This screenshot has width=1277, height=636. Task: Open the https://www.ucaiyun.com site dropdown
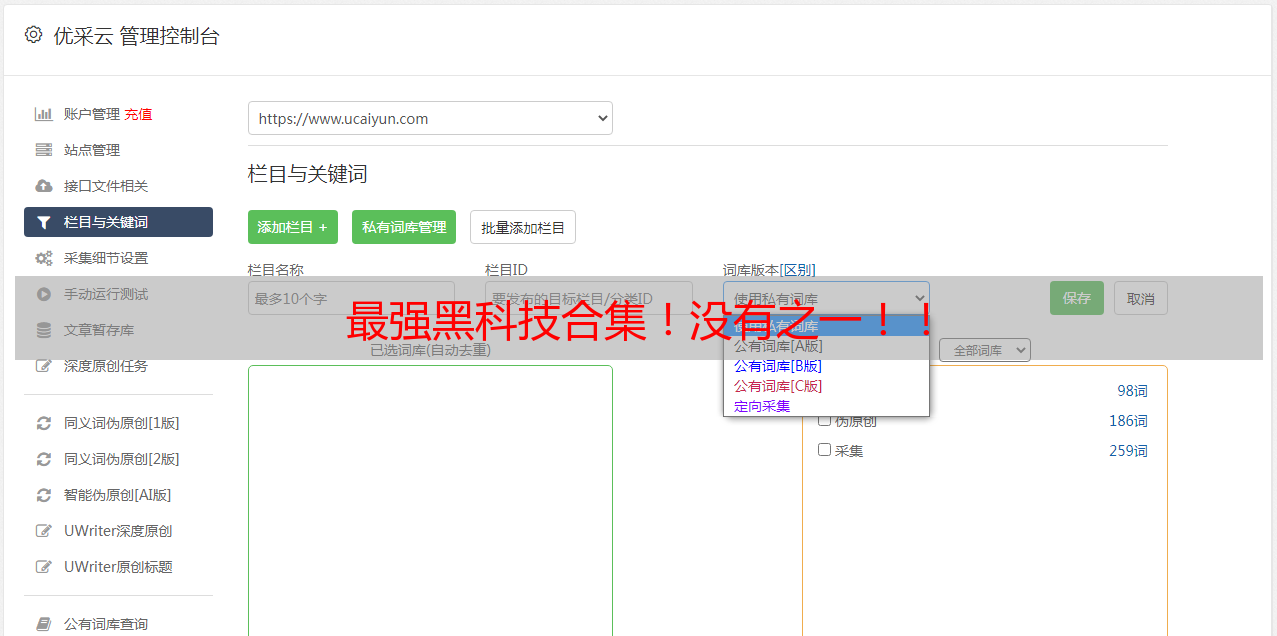(430, 118)
